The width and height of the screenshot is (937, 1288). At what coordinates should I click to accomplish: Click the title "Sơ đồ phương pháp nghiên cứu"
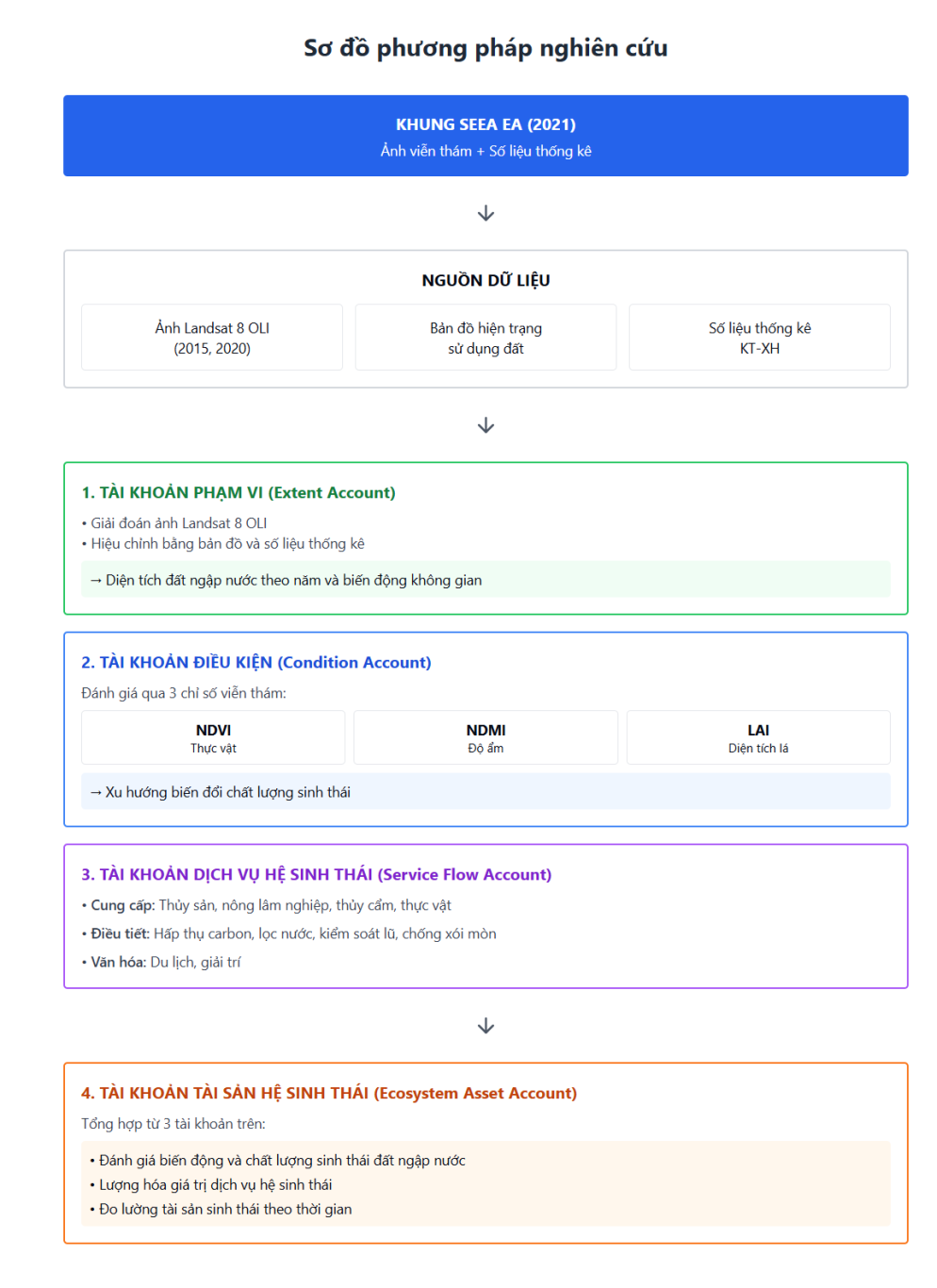point(485,48)
